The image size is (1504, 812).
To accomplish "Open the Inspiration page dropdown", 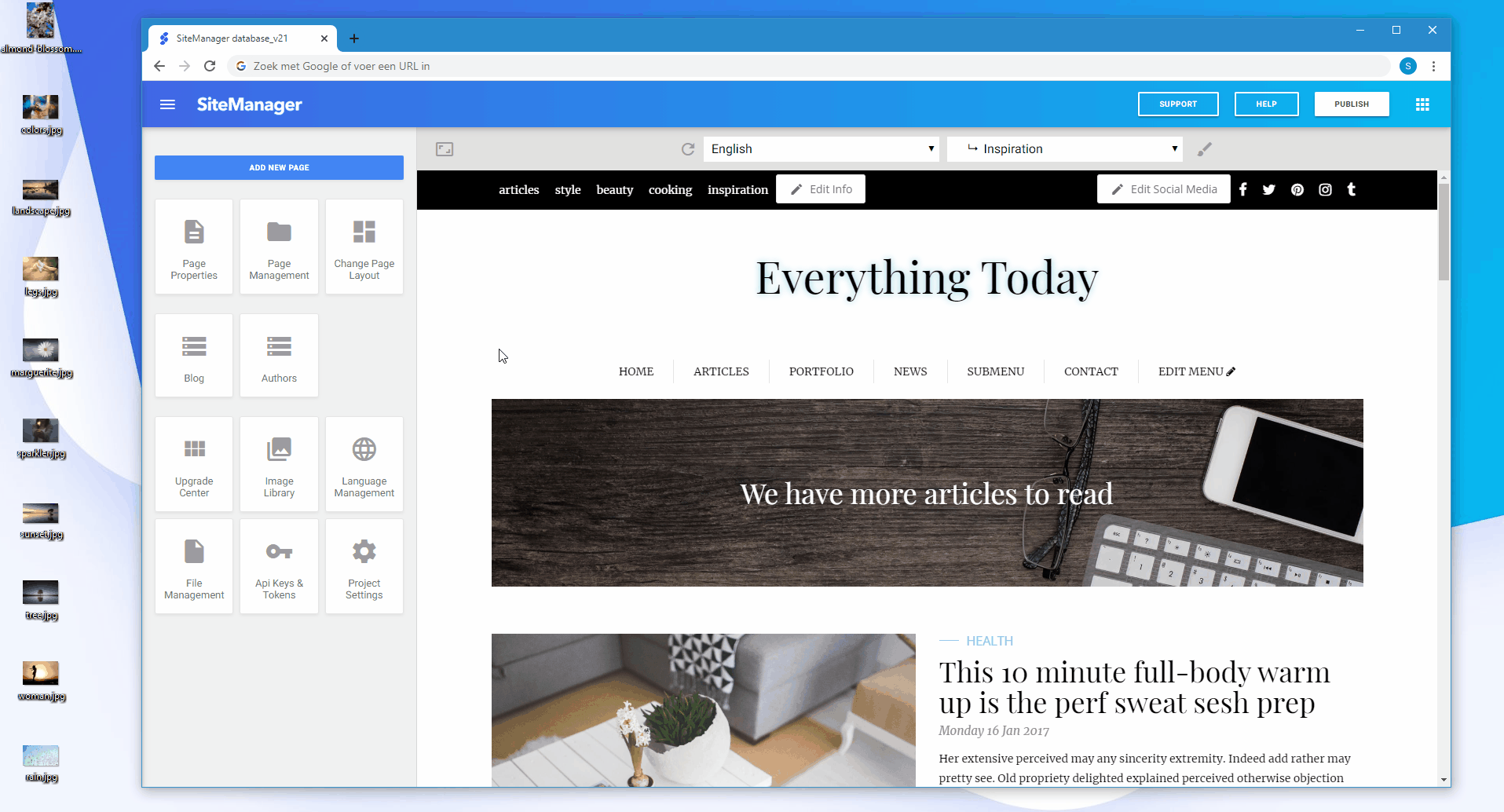I will click(x=1064, y=148).
